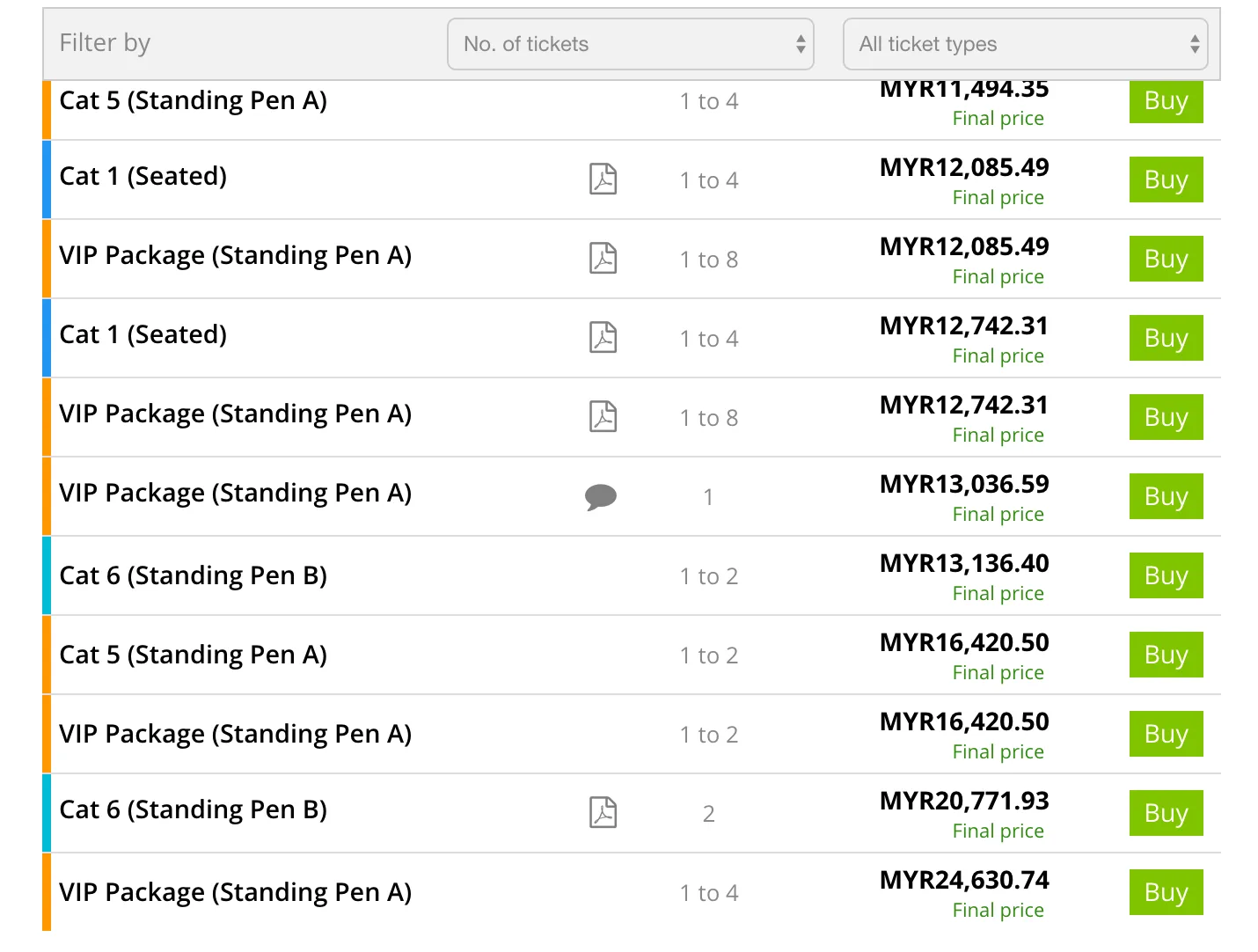The height and width of the screenshot is (952, 1258).
Task: Hit Buy on VIP Package at MYR16,420.50
Action: tap(1166, 734)
